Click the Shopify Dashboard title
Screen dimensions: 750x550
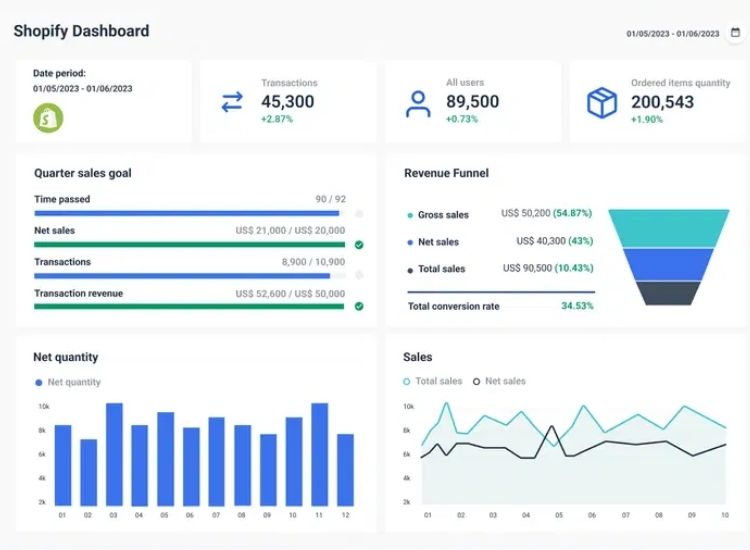tap(81, 31)
